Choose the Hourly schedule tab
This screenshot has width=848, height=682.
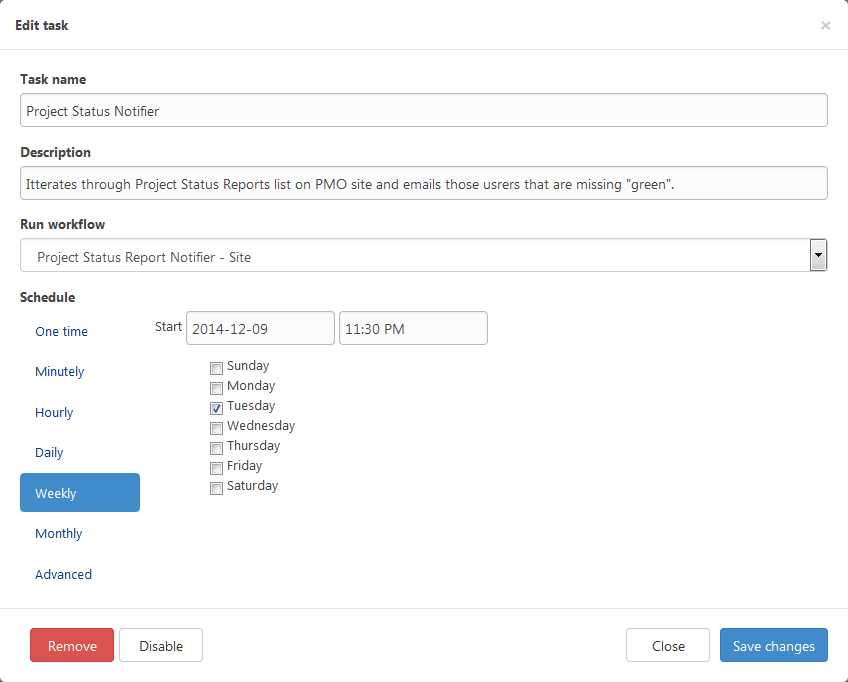54,412
